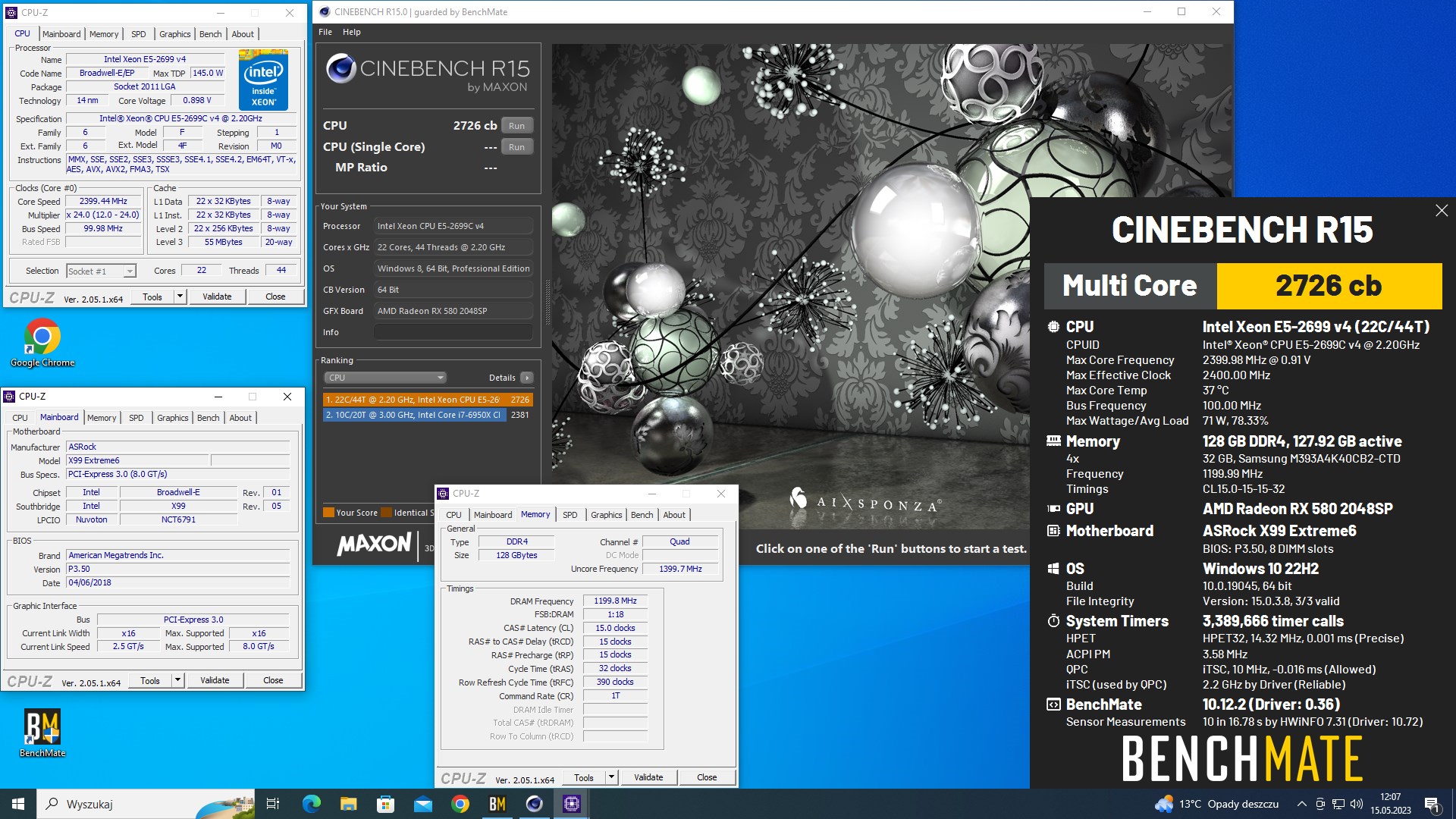1456x819 pixels.
Task: Click the Core Speed value 2399.44 MHz
Action: (x=103, y=201)
